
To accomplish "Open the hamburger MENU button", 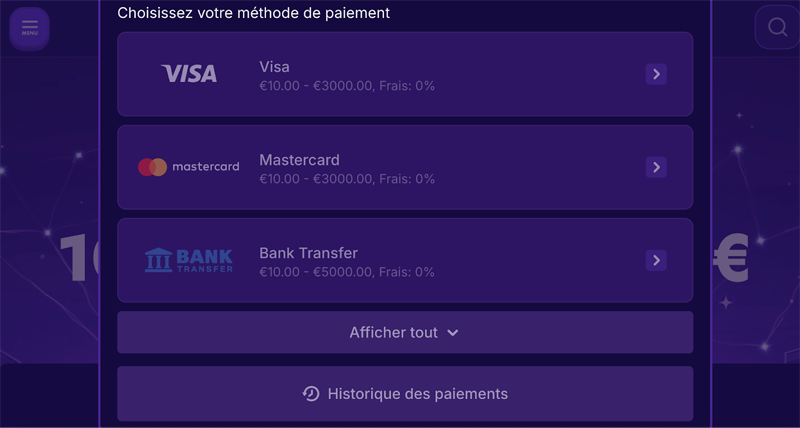I will [x=30, y=27].
